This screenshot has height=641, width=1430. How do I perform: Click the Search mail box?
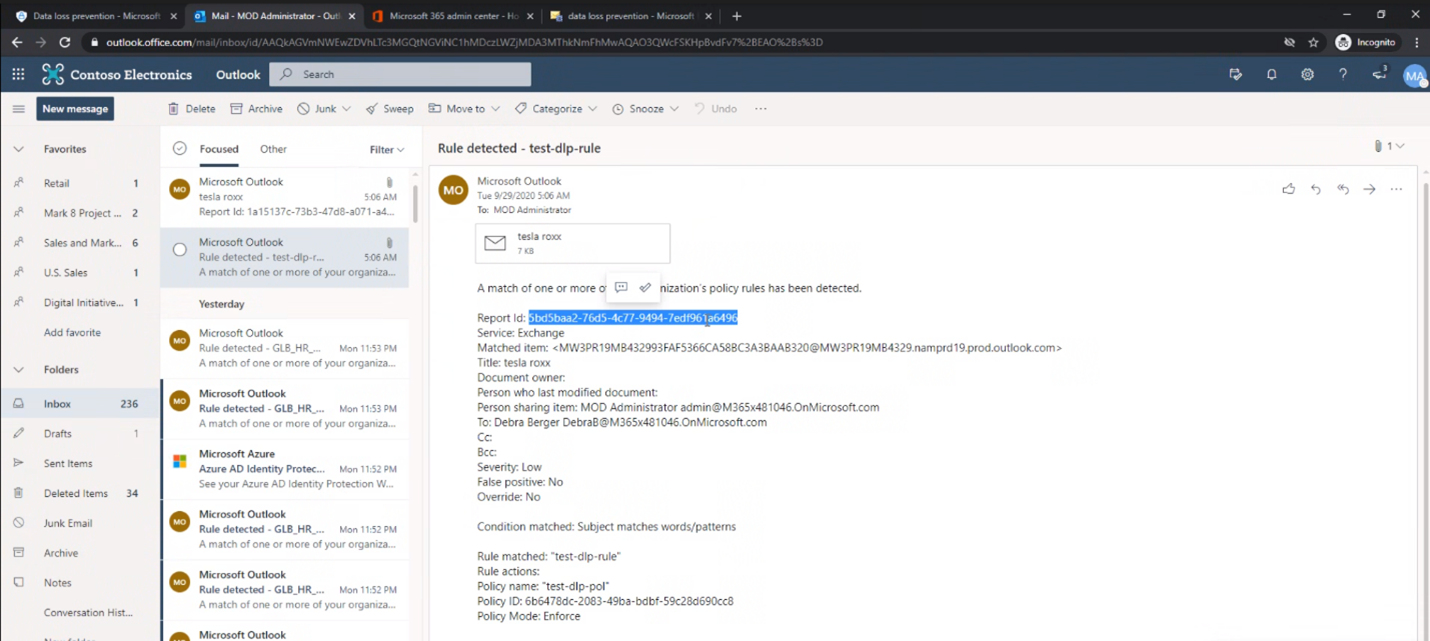[401, 74]
